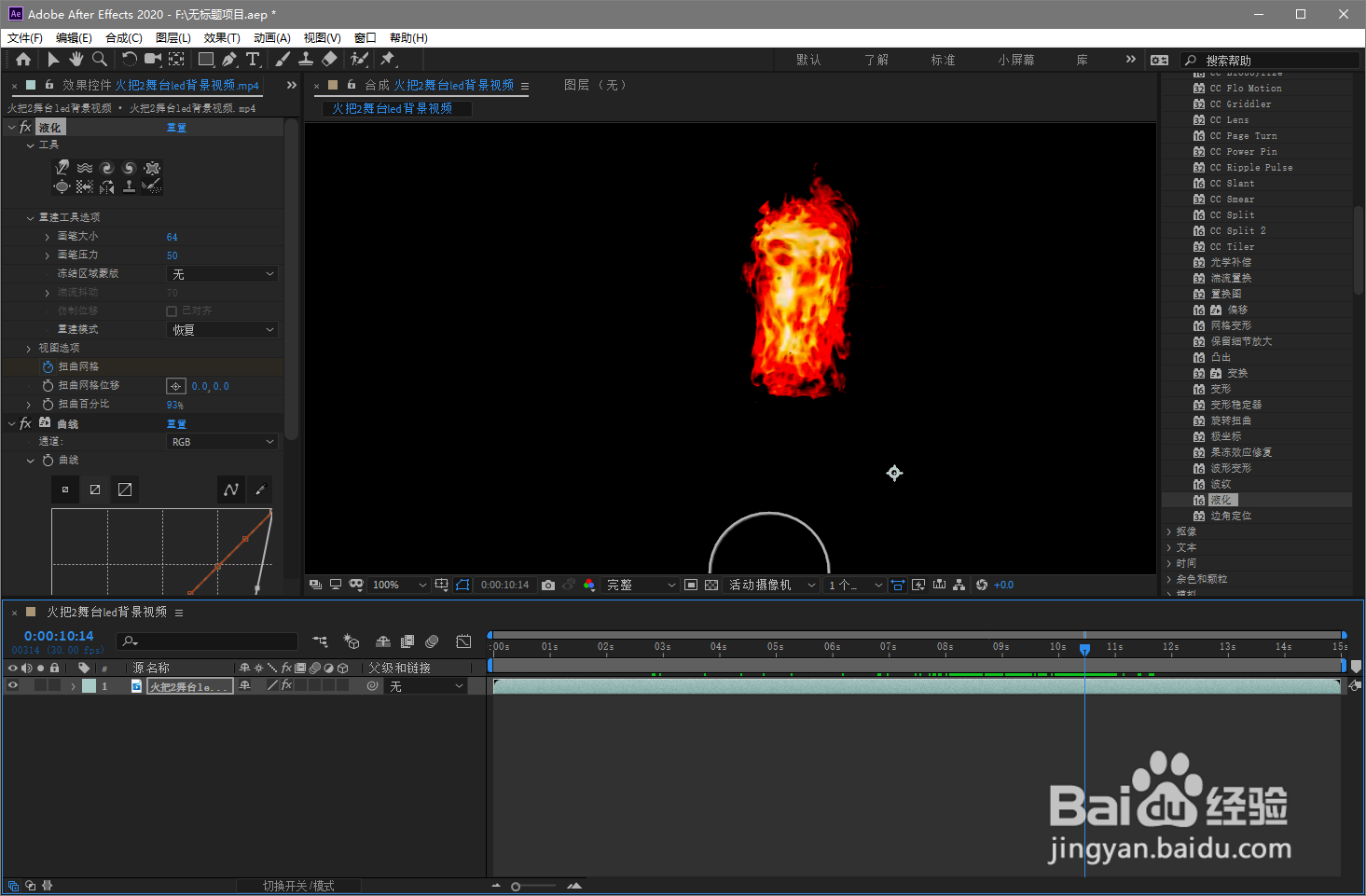1366x896 pixels.
Task: Open the 100% magnification dropdown
Action: point(398,585)
